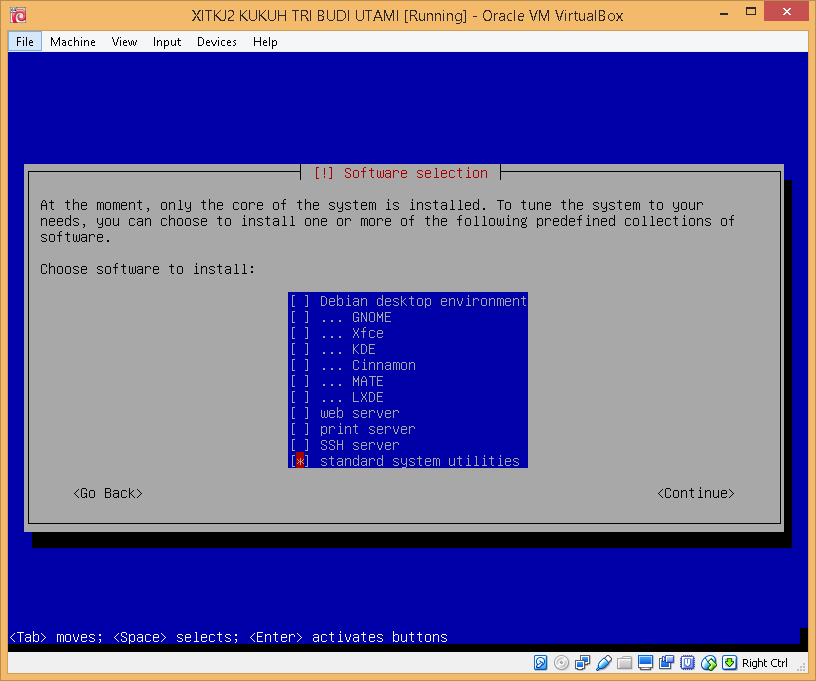Click the Right Ctrl host key label
Viewport: 816px width, 681px height.
coord(764,663)
